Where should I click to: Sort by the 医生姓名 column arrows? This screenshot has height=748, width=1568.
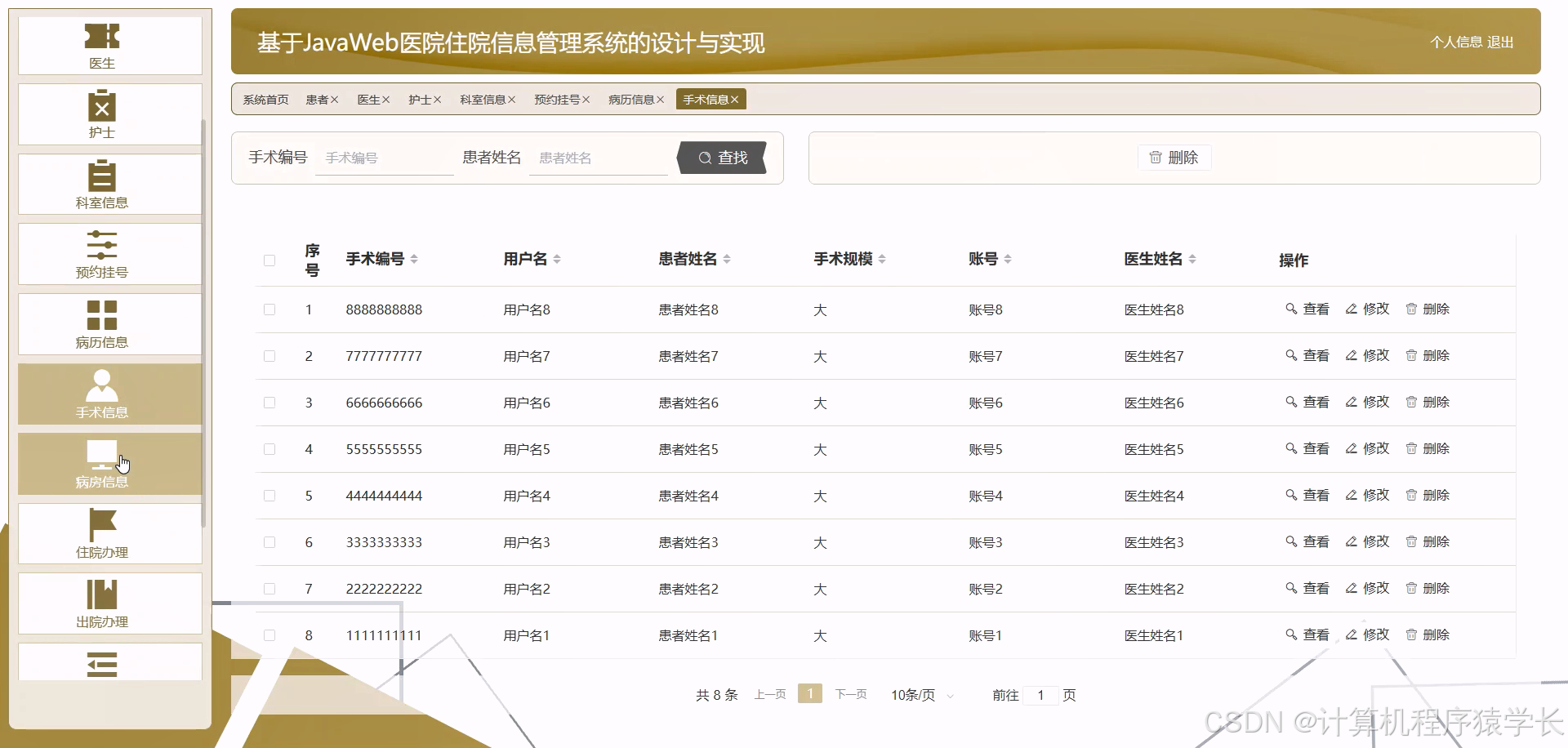point(1193,258)
